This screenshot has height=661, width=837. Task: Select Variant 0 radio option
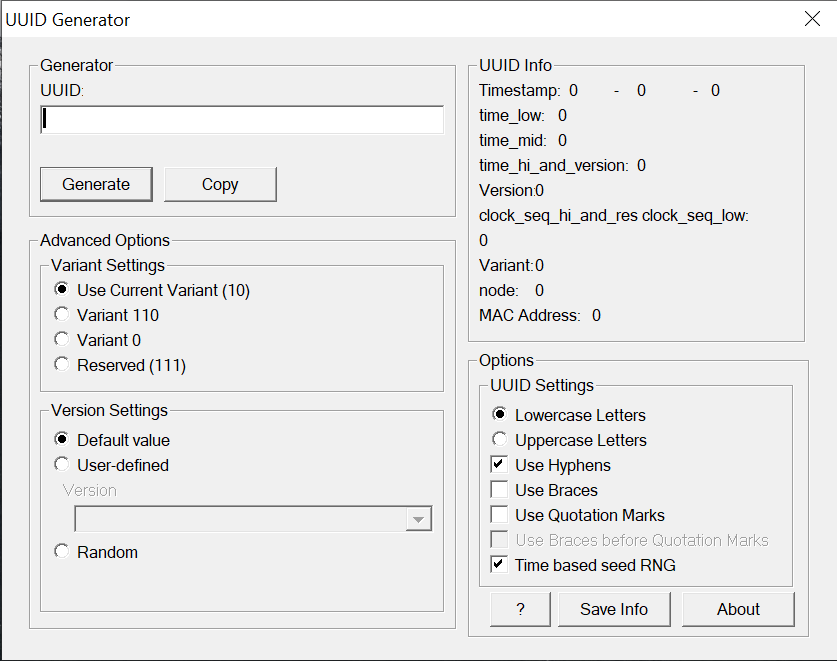[x=62, y=340]
